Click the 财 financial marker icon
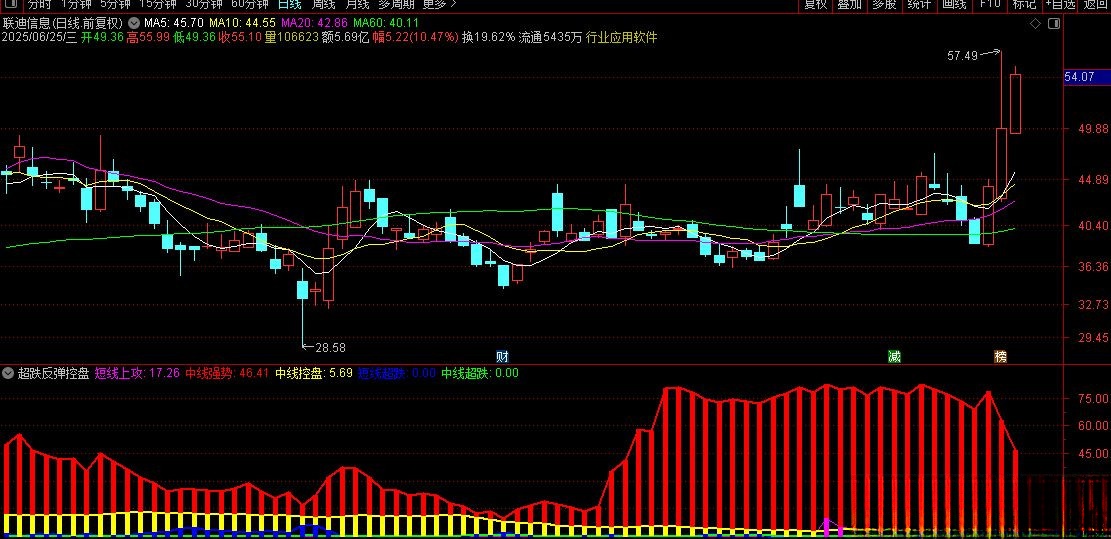The image size is (1111, 539). pyautogui.click(x=502, y=356)
